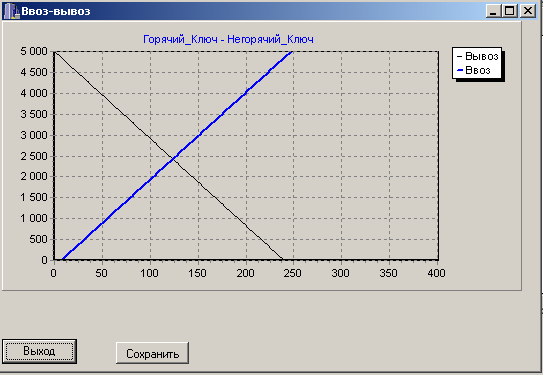Click the blue Ввоз legend line marker

click(x=460, y=70)
